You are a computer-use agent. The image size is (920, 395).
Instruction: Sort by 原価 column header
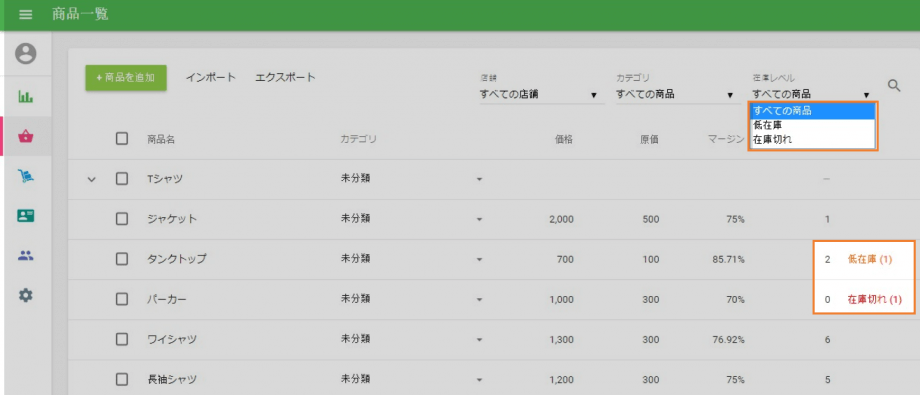pos(650,140)
